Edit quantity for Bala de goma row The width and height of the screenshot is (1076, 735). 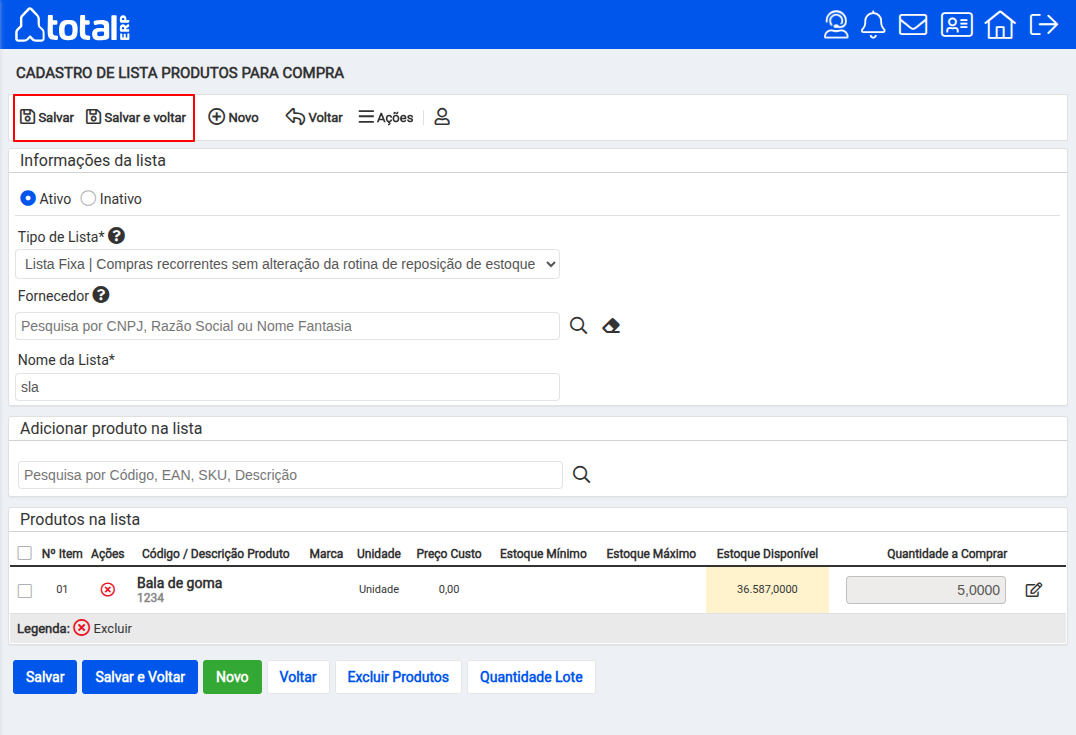point(1034,590)
